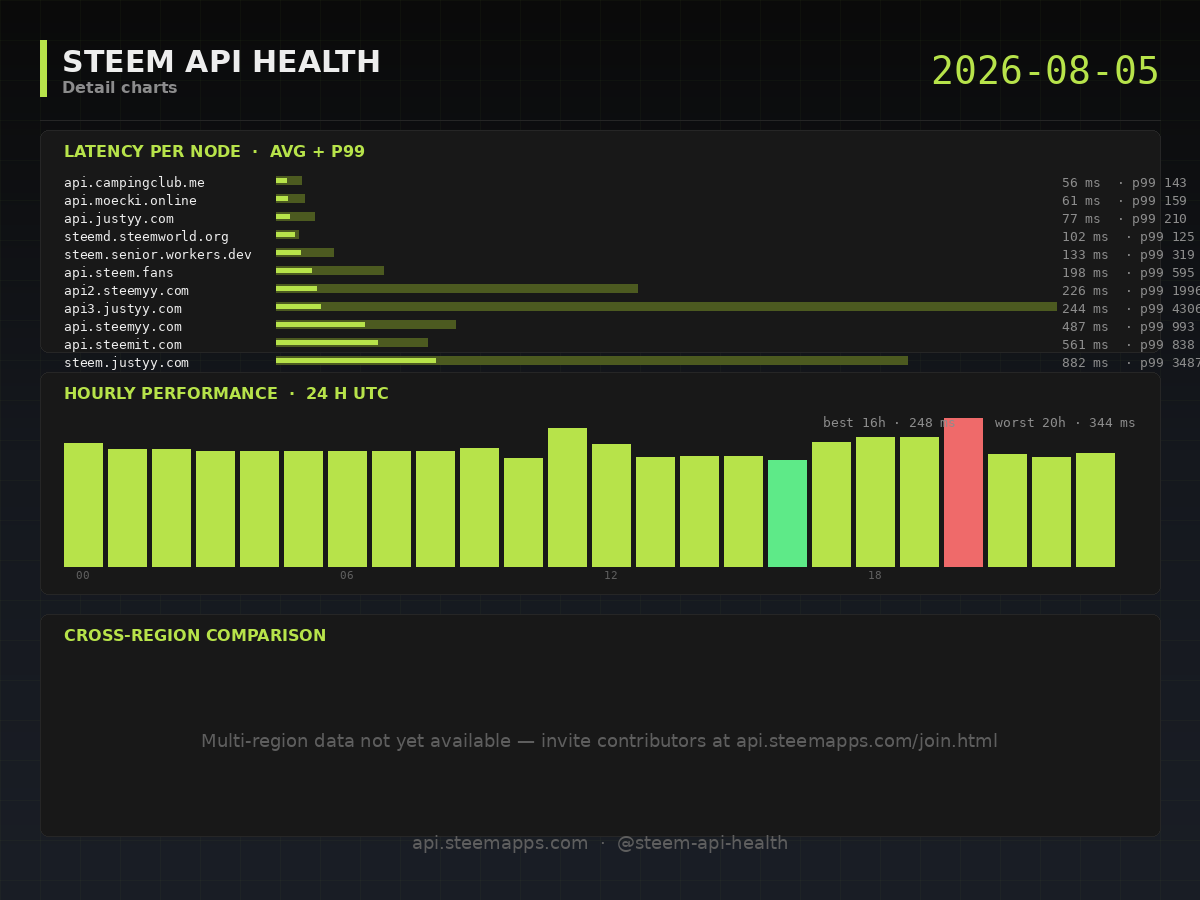The image size is (1200, 900).
Task: Select the api.steemapps.com footer credit
Action: click(600, 843)
